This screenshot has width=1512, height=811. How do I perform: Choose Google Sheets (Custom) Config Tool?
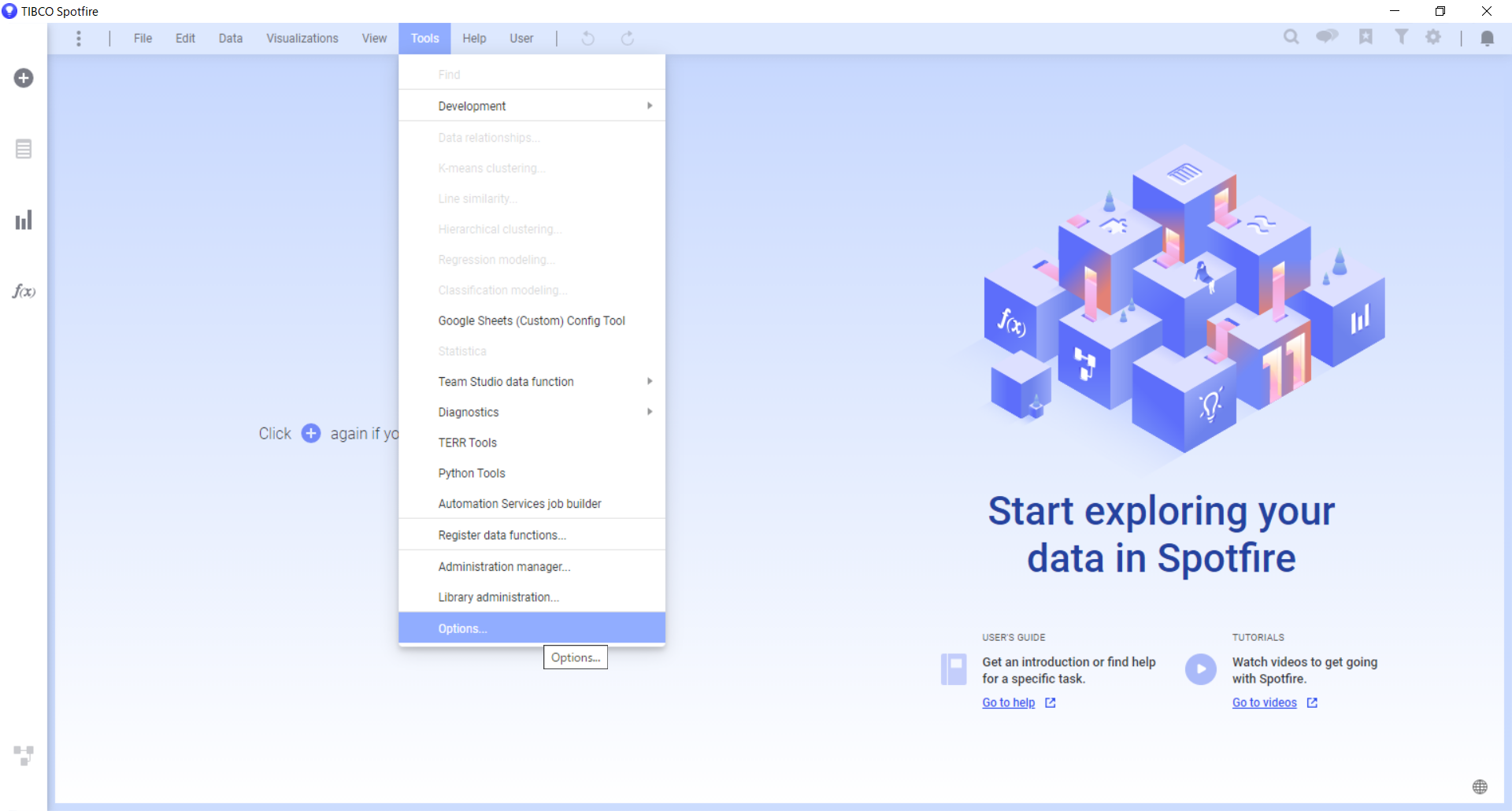[x=532, y=321]
